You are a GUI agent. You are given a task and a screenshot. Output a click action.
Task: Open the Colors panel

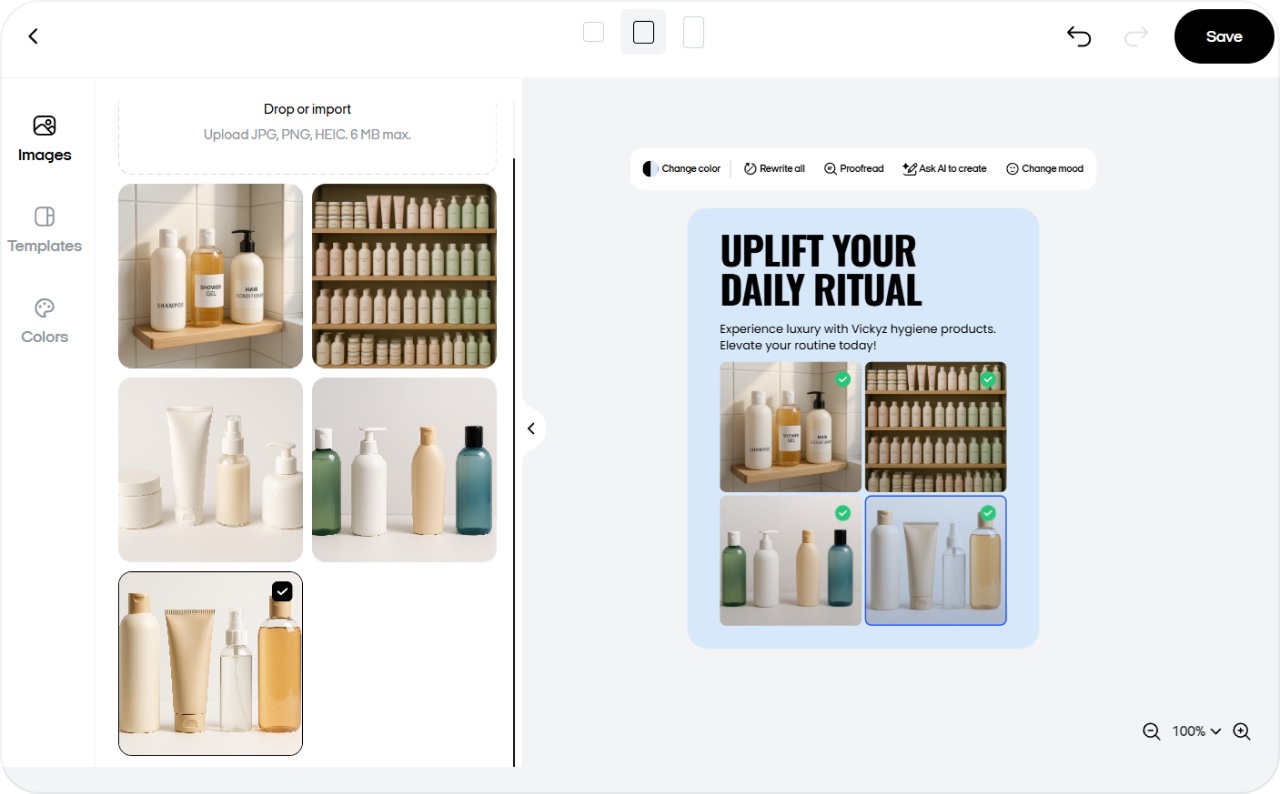pyautogui.click(x=44, y=320)
